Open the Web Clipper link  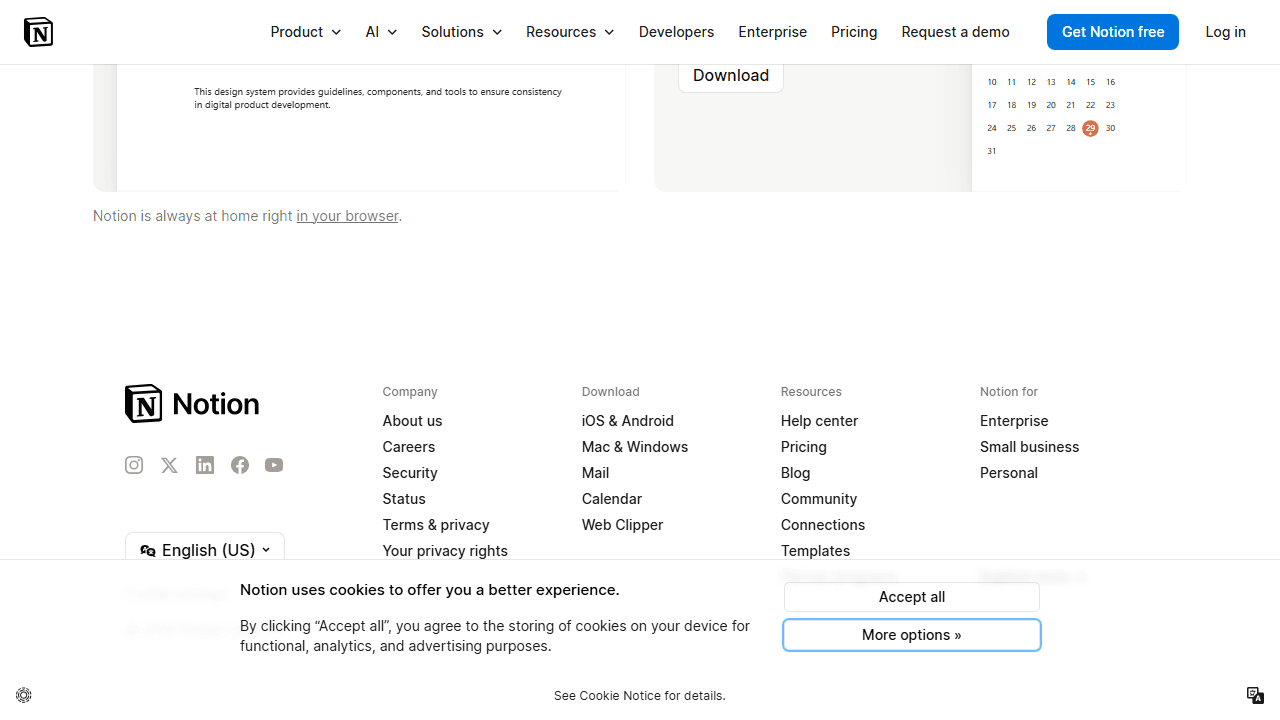point(623,525)
